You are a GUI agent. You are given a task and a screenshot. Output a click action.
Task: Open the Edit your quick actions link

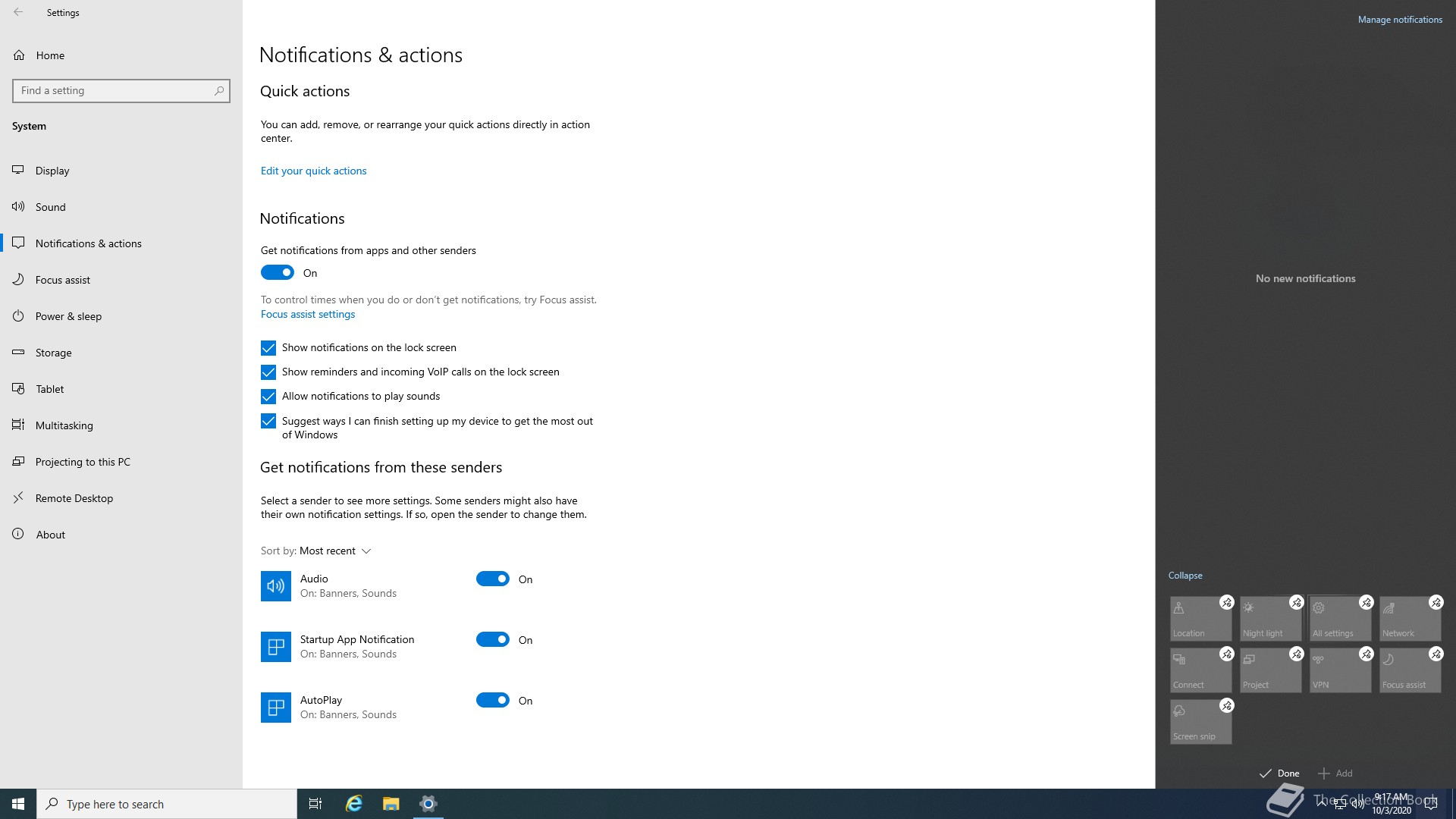(x=313, y=171)
